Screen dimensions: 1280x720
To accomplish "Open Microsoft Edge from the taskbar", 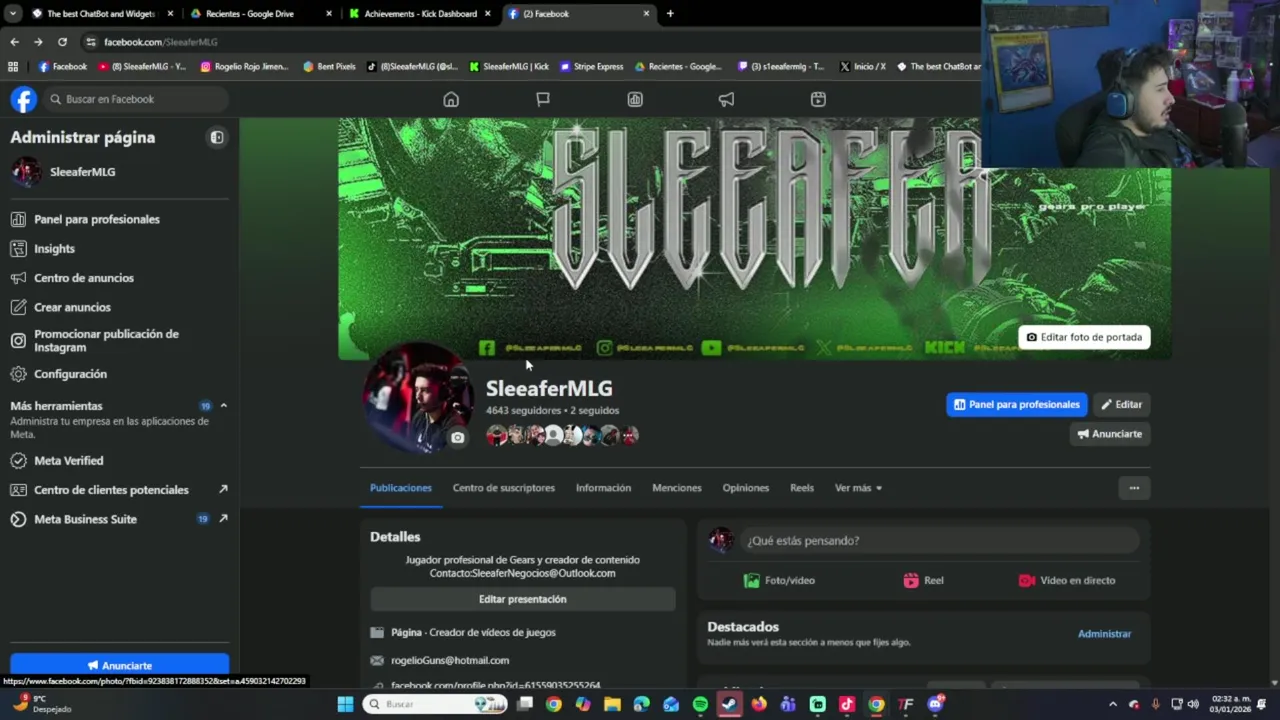I will (641, 704).
